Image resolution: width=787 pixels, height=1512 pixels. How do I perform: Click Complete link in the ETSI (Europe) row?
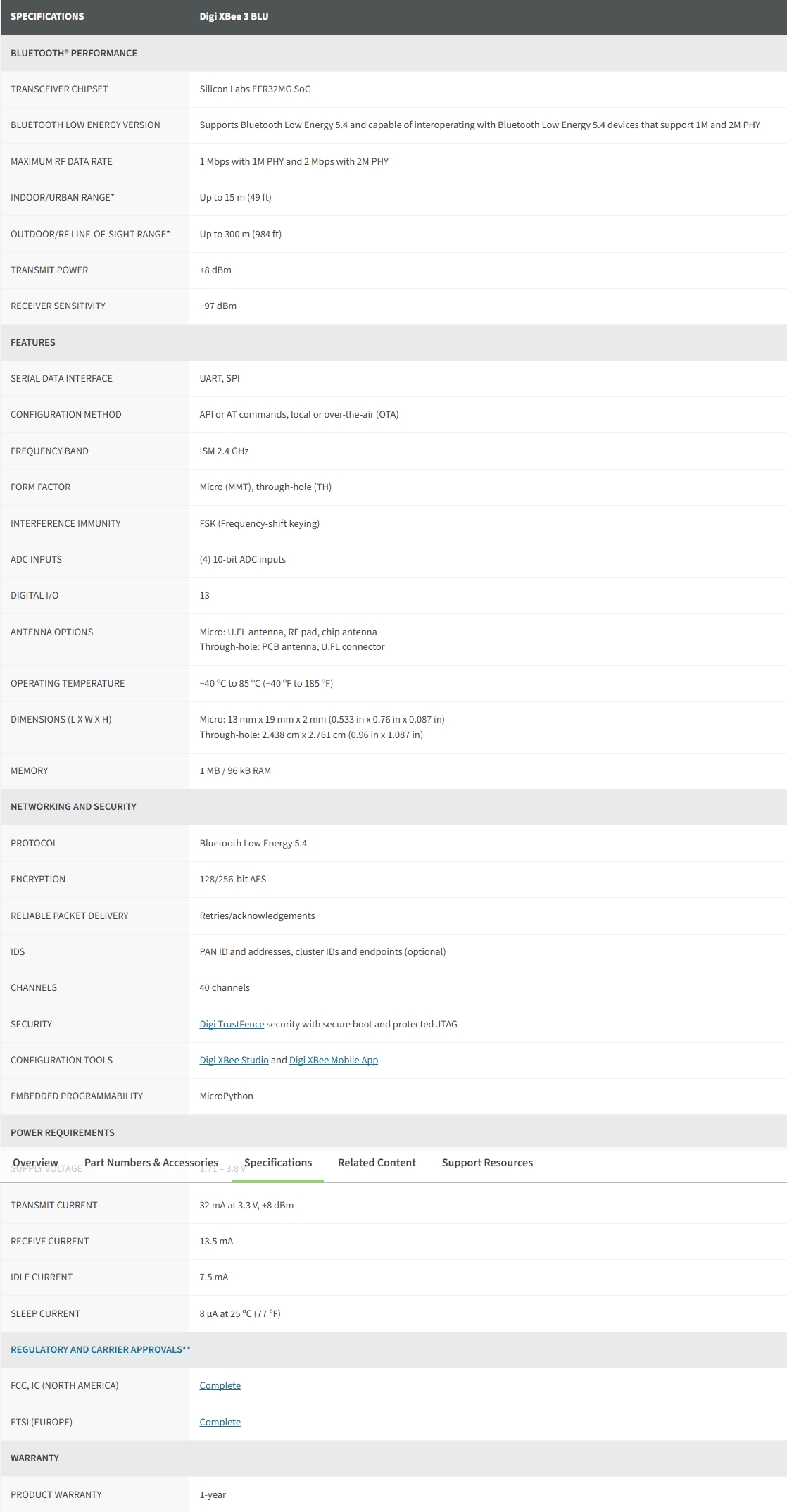coord(220,1422)
